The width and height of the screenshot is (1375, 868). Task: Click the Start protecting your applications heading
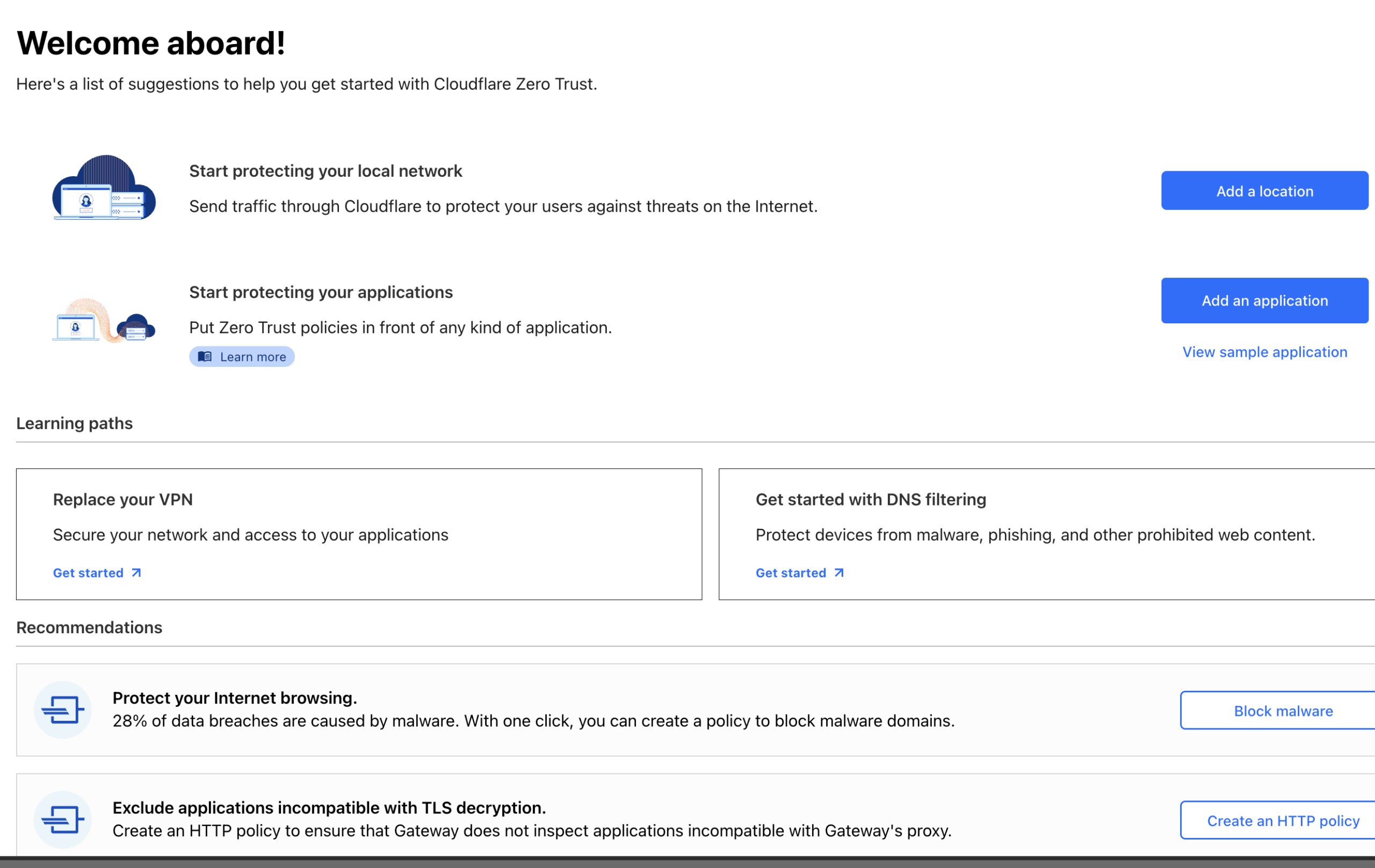[x=321, y=292]
